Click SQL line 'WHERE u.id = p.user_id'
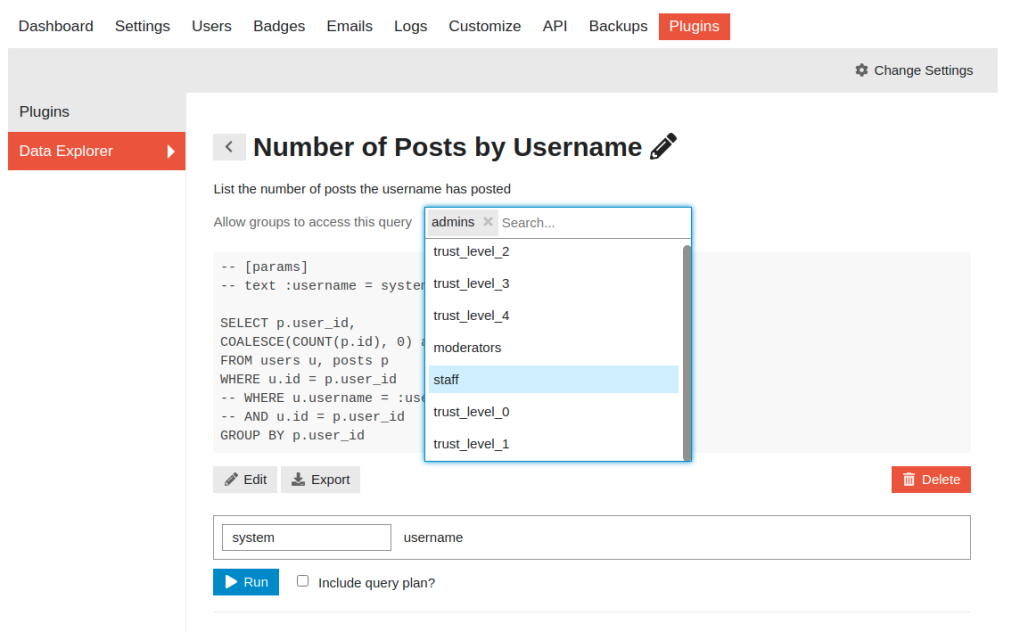 [308, 379]
